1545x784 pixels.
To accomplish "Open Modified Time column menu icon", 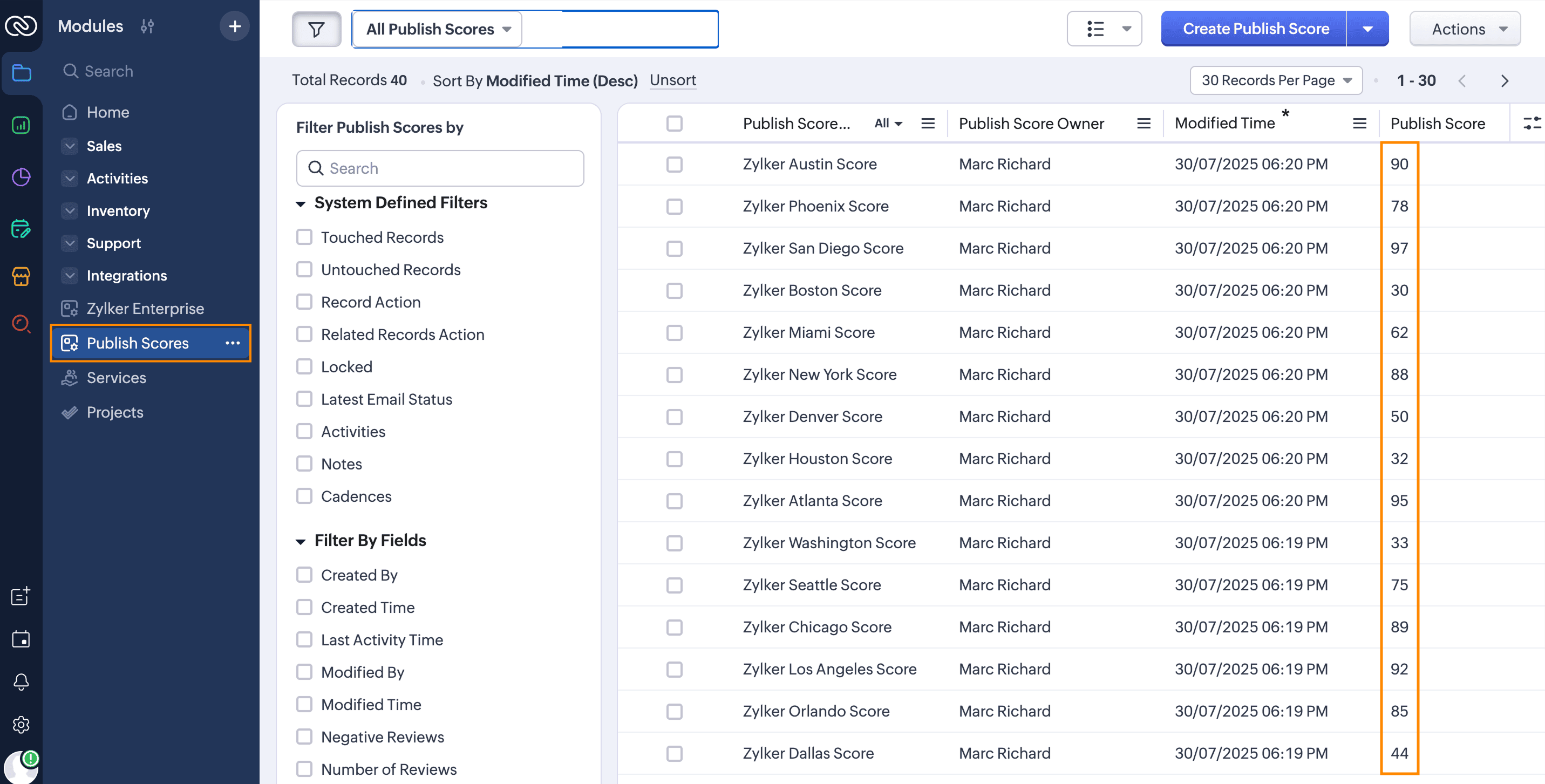I will pos(1359,124).
